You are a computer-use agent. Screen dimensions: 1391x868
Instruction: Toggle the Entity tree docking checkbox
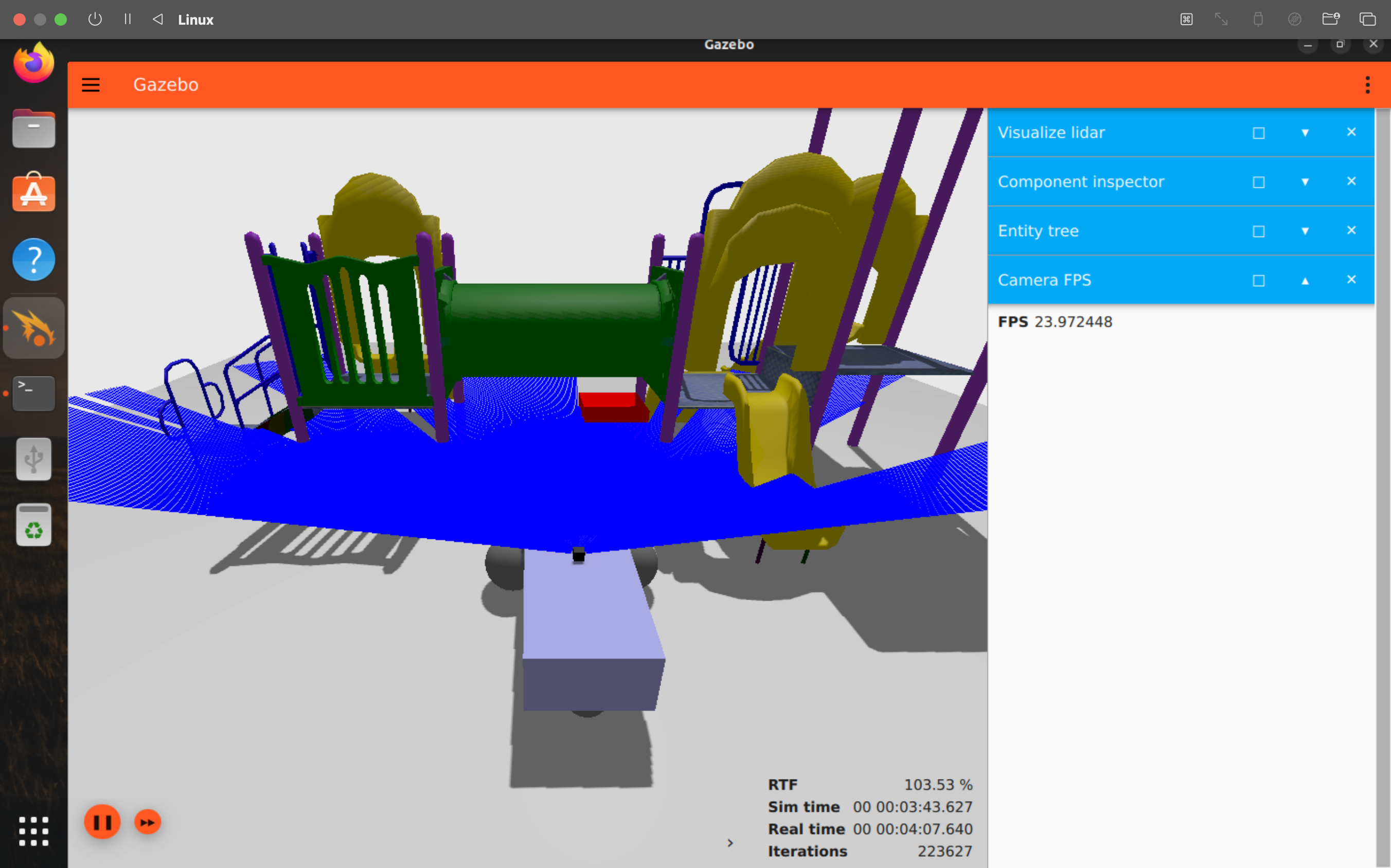tap(1258, 231)
